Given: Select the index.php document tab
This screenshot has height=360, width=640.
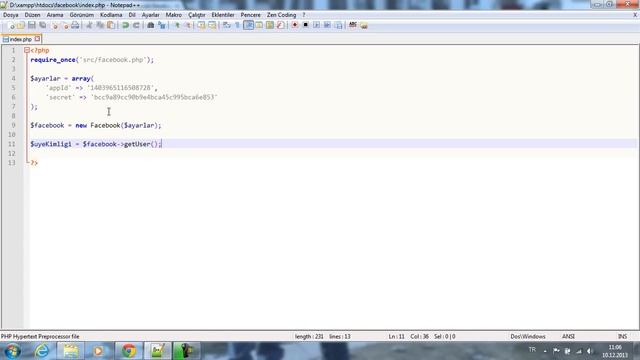Looking at the screenshot, I should 20,39.
